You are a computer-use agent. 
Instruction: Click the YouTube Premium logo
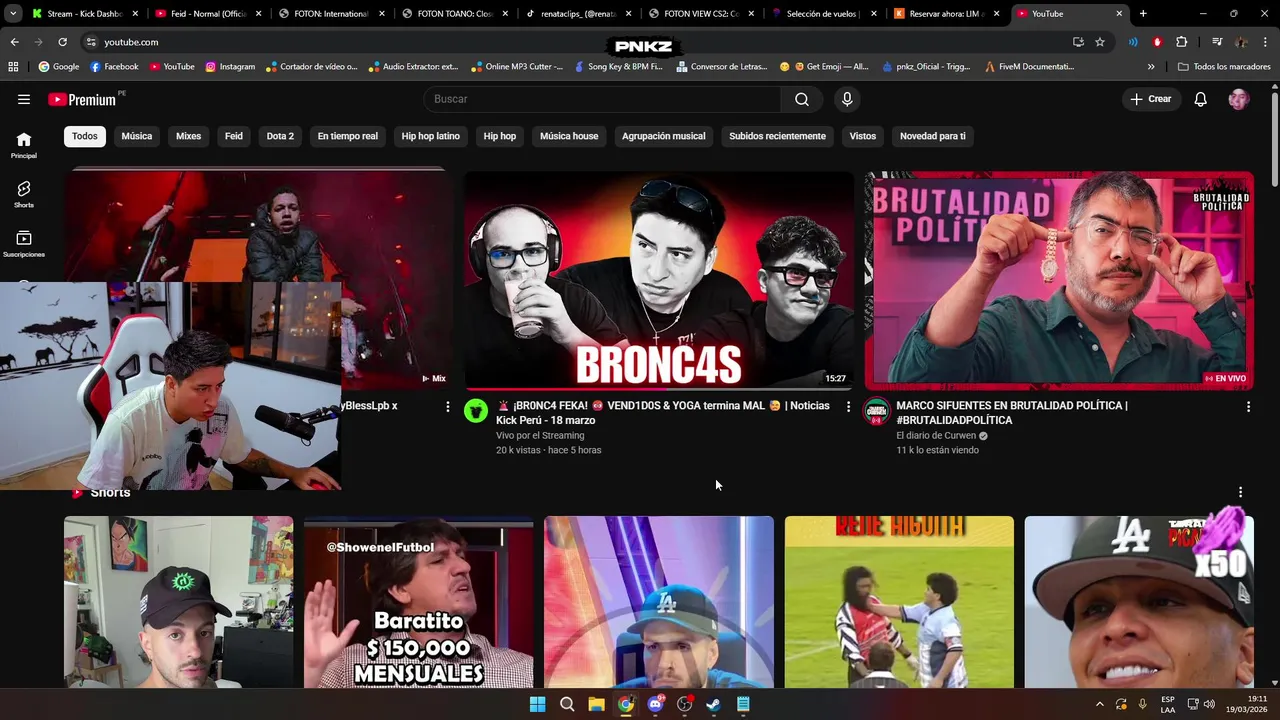pos(82,99)
